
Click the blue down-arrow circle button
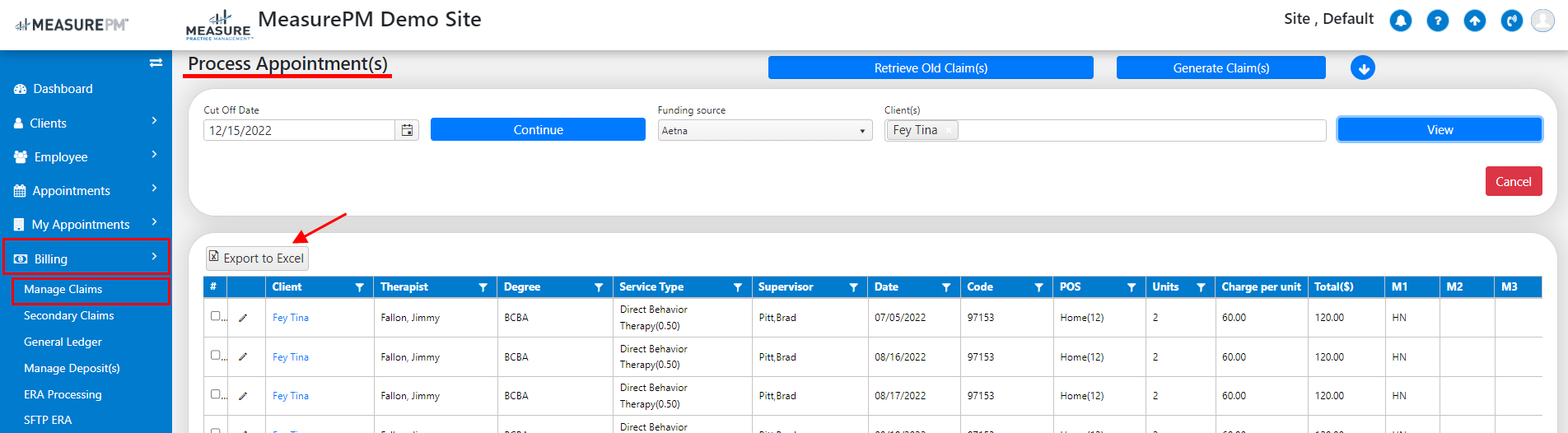click(x=1363, y=68)
